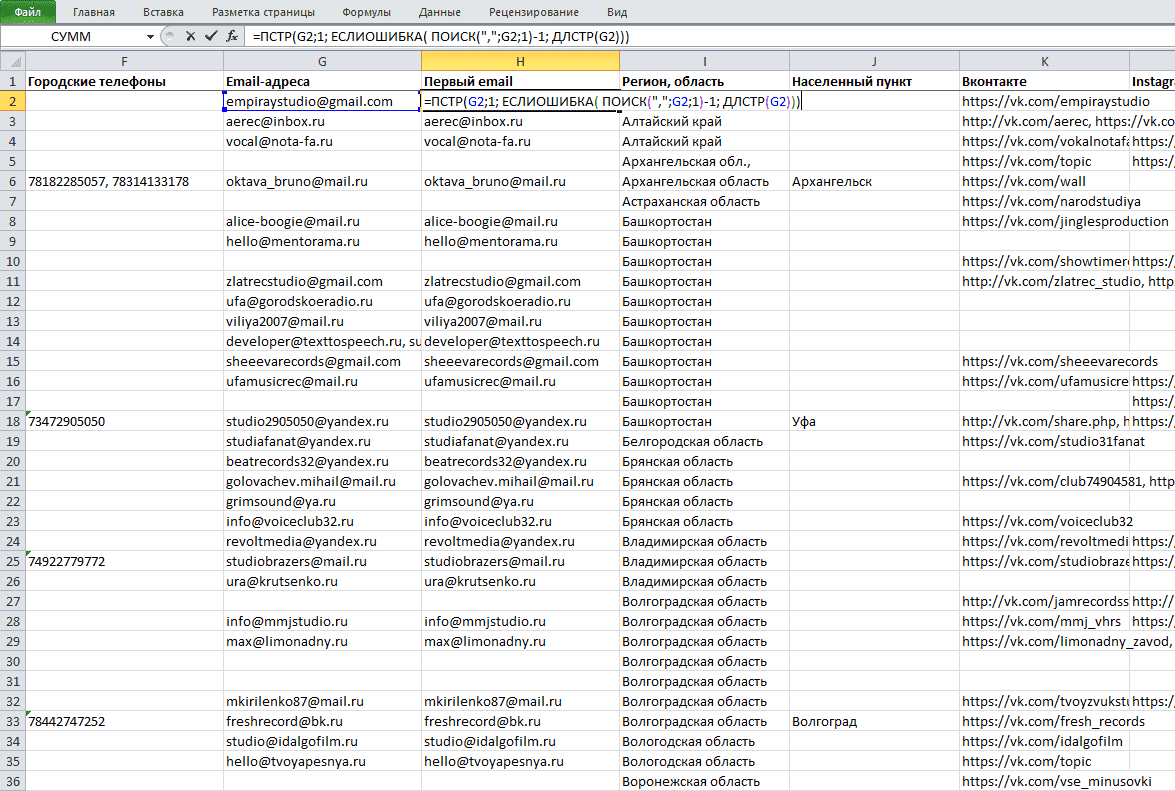Open the https://vk.com/empiraystudio link cell
This screenshot has height=791, width=1175.
(x=1045, y=101)
